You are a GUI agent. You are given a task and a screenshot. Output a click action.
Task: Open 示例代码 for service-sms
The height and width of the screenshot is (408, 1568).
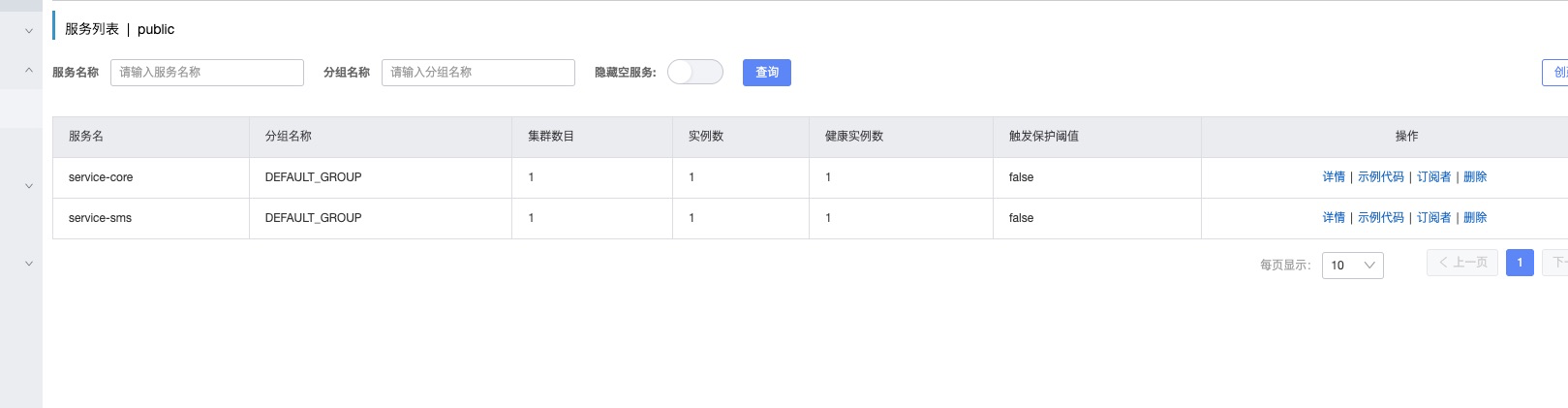[x=1380, y=218]
